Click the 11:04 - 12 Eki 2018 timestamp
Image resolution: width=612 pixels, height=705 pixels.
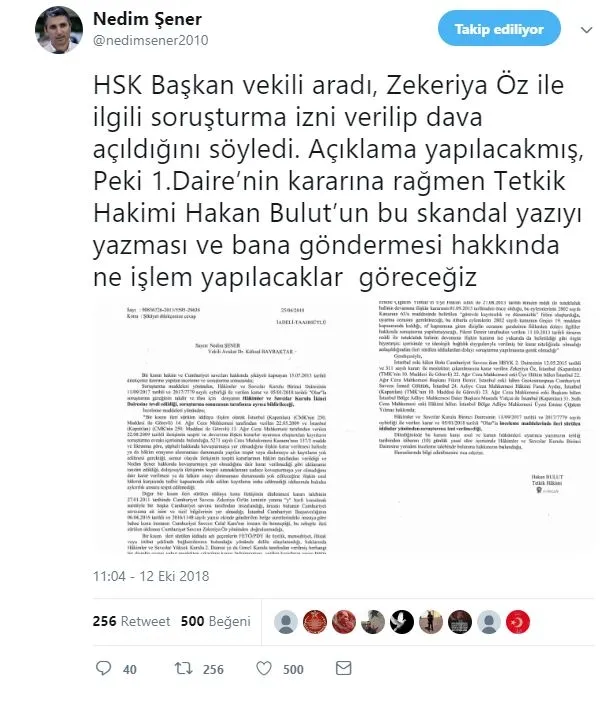(151, 576)
